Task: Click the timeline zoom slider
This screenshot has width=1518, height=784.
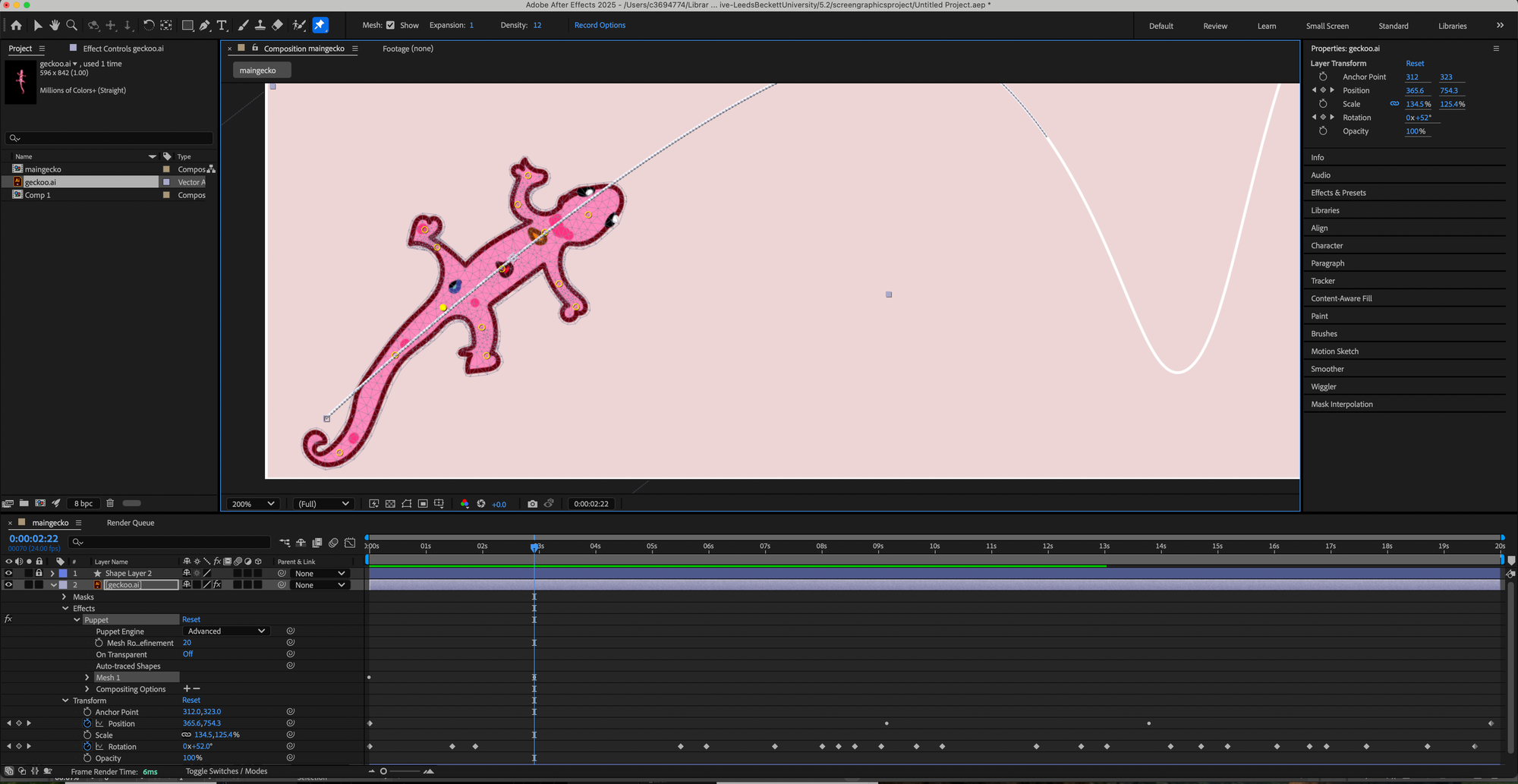Action: click(384, 771)
